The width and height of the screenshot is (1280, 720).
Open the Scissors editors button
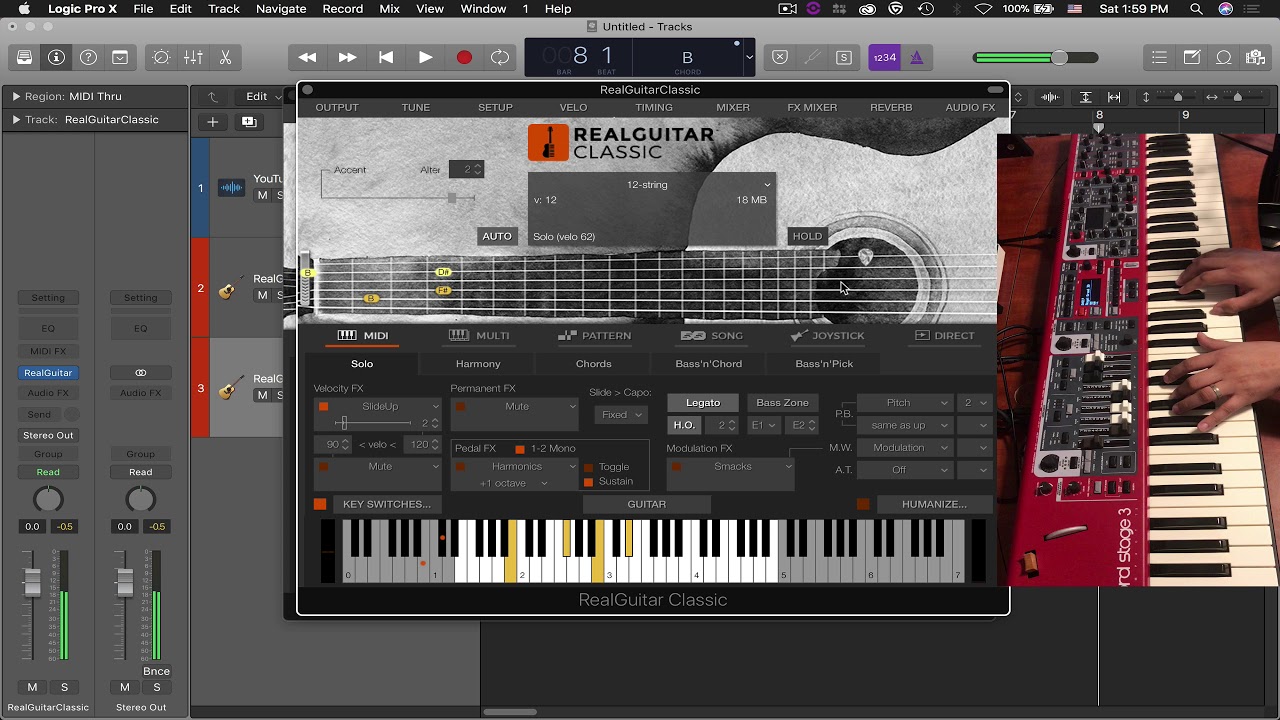pyautogui.click(x=225, y=58)
